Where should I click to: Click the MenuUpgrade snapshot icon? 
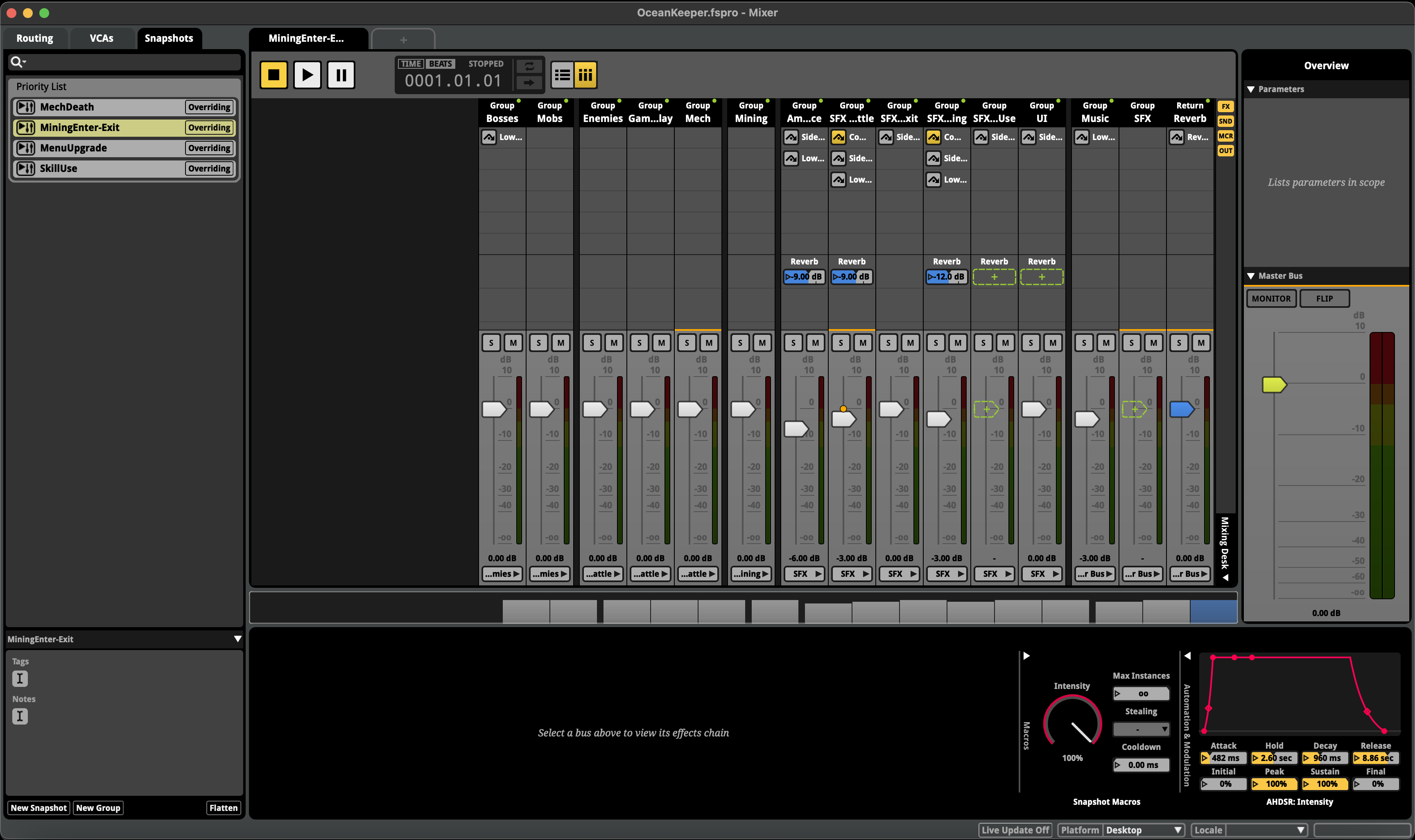[25, 148]
